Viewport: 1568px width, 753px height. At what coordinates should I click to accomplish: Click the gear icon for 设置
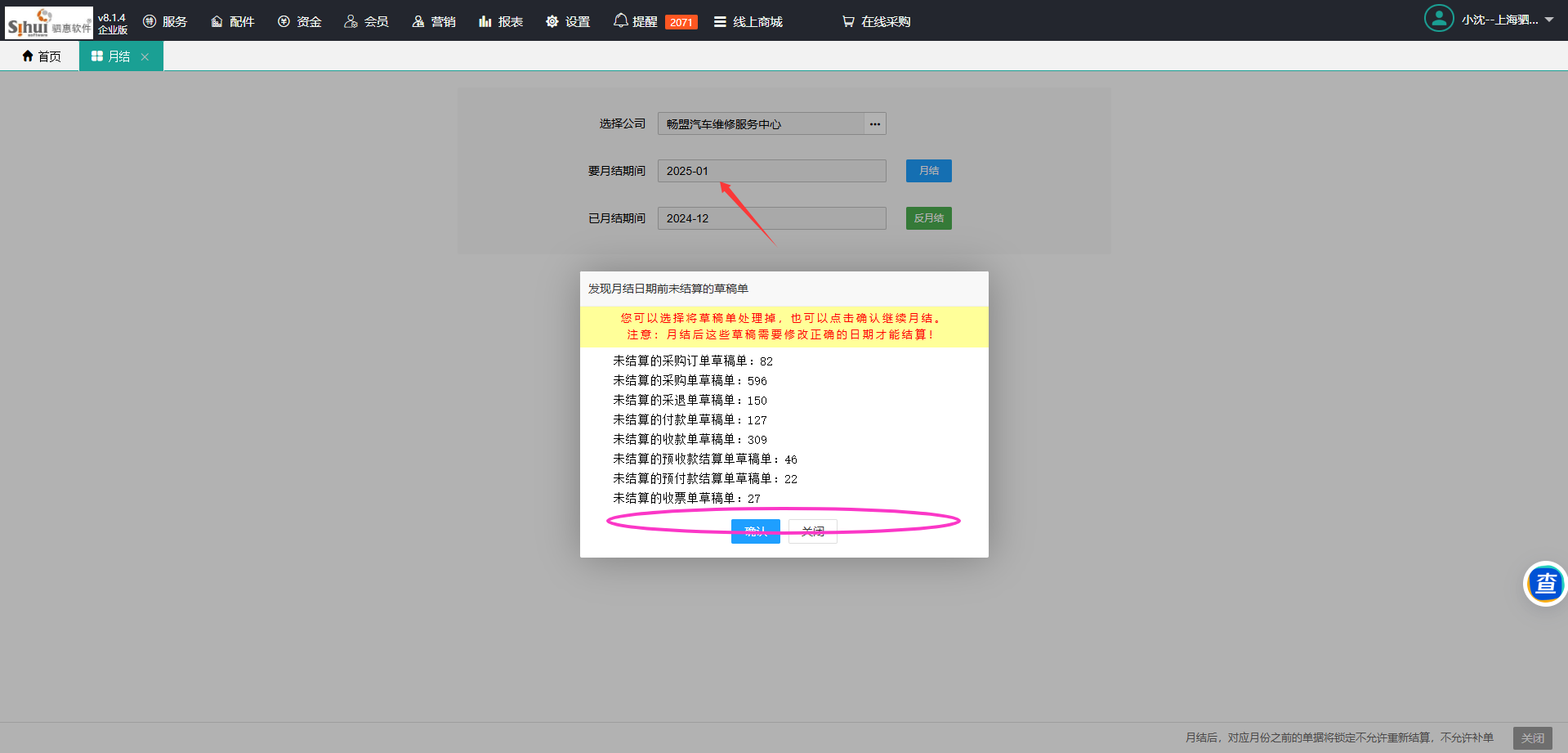coord(552,21)
